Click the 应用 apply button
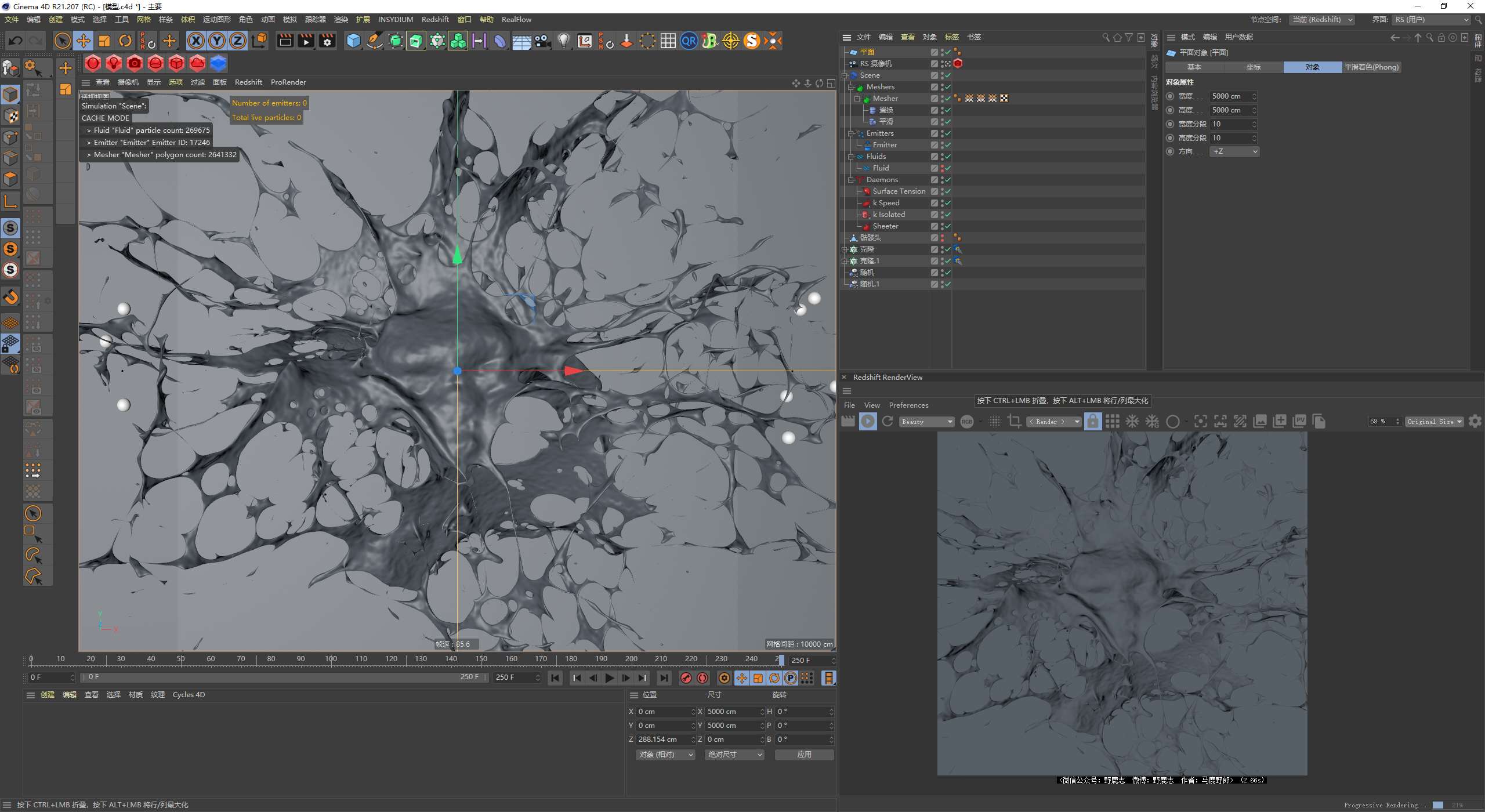This screenshot has width=1485, height=812. coord(804,755)
